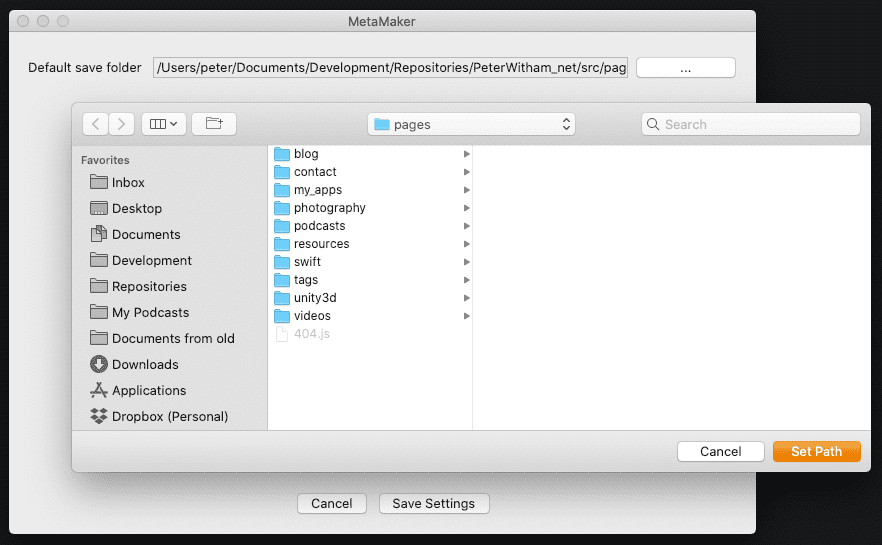This screenshot has height=545, width=882.
Task: Click the blue folder icon beside pages
Action: 382,124
